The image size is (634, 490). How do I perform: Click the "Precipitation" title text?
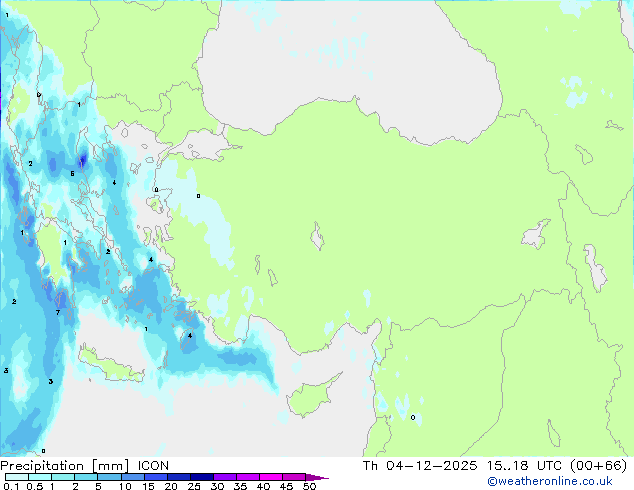(x=42, y=466)
